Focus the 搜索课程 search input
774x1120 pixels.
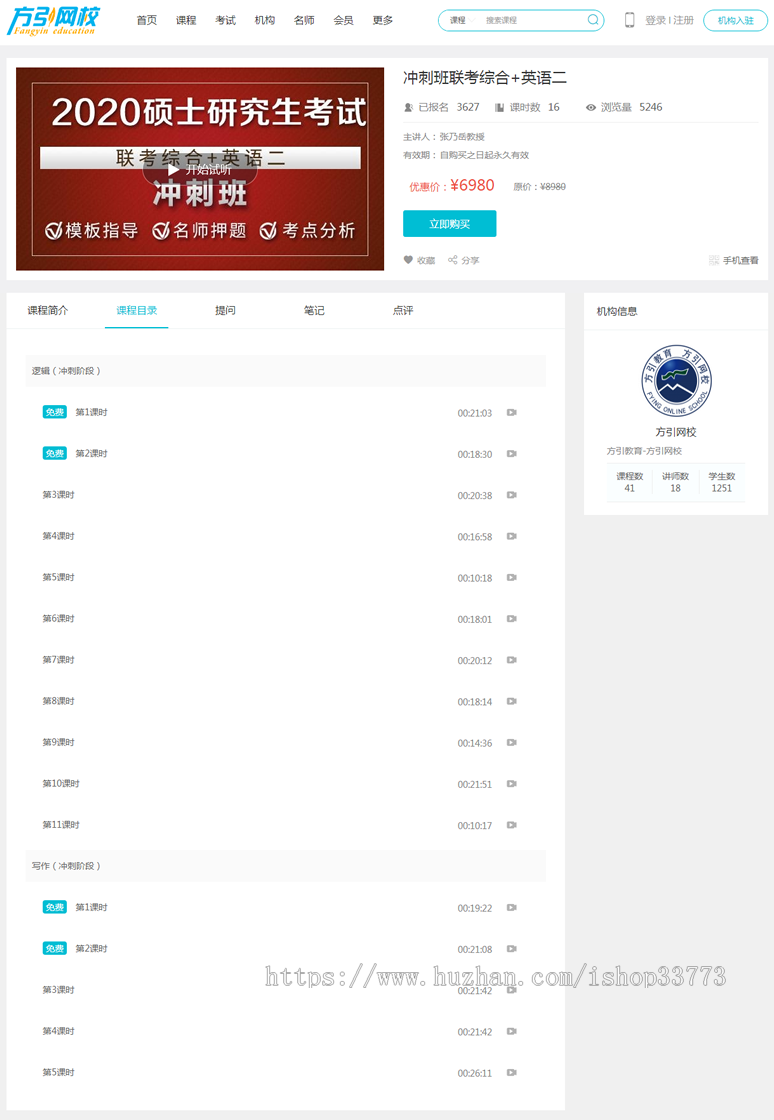click(533, 20)
